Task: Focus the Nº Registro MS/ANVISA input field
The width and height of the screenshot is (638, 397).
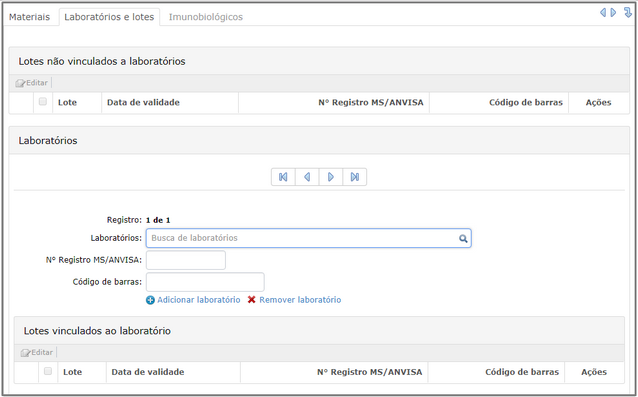Action: [186, 260]
